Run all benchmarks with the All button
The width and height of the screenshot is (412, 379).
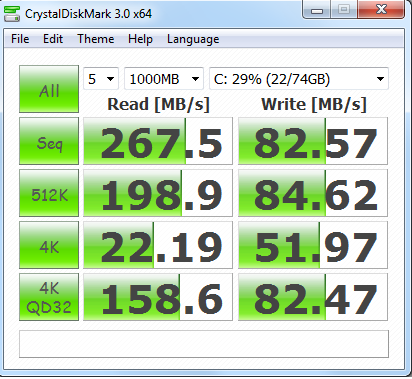49,89
